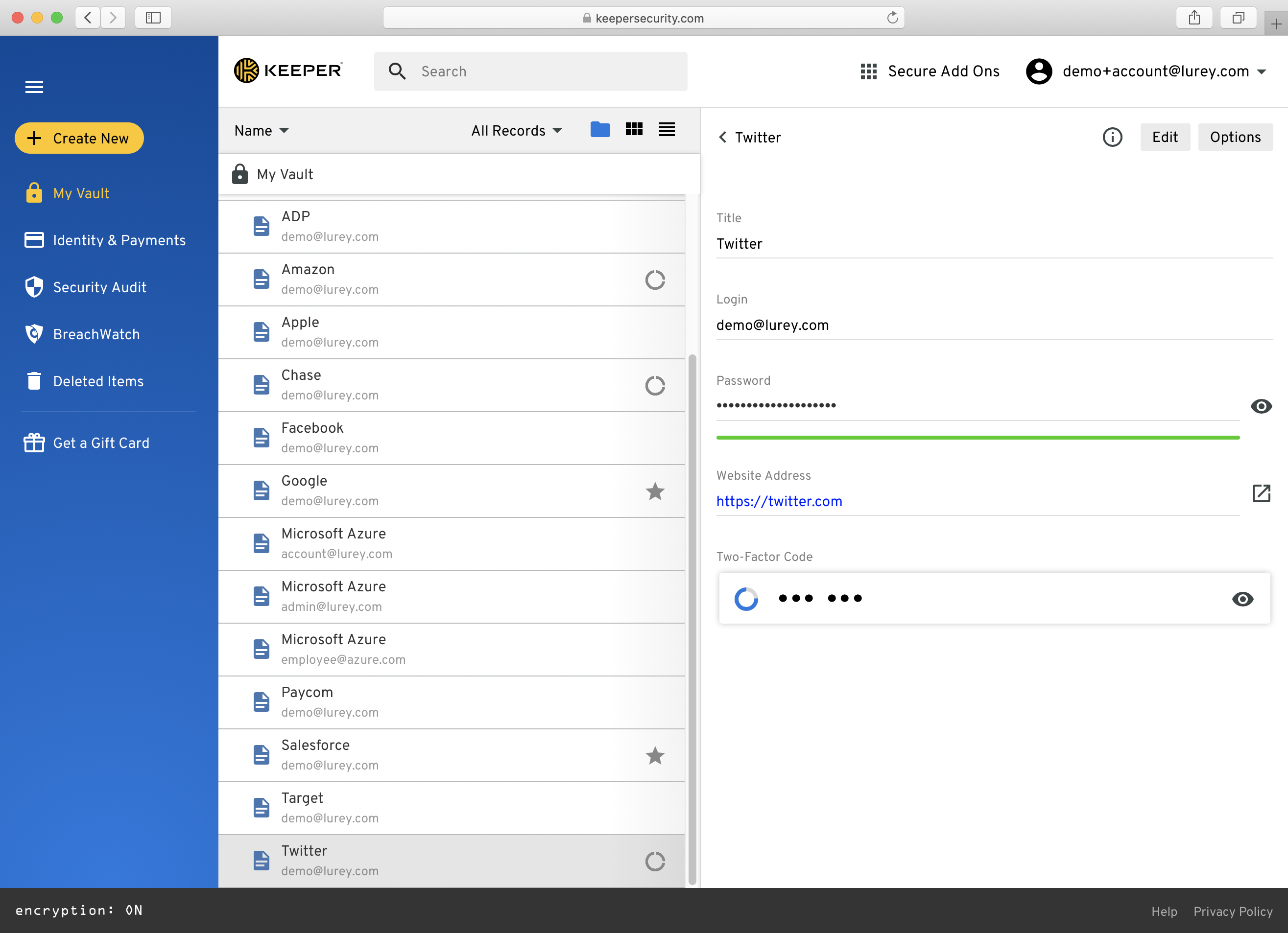Open the Options menu
The height and width of the screenshot is (933, 1288).
pyautogui.click(x=1235, y=138)
